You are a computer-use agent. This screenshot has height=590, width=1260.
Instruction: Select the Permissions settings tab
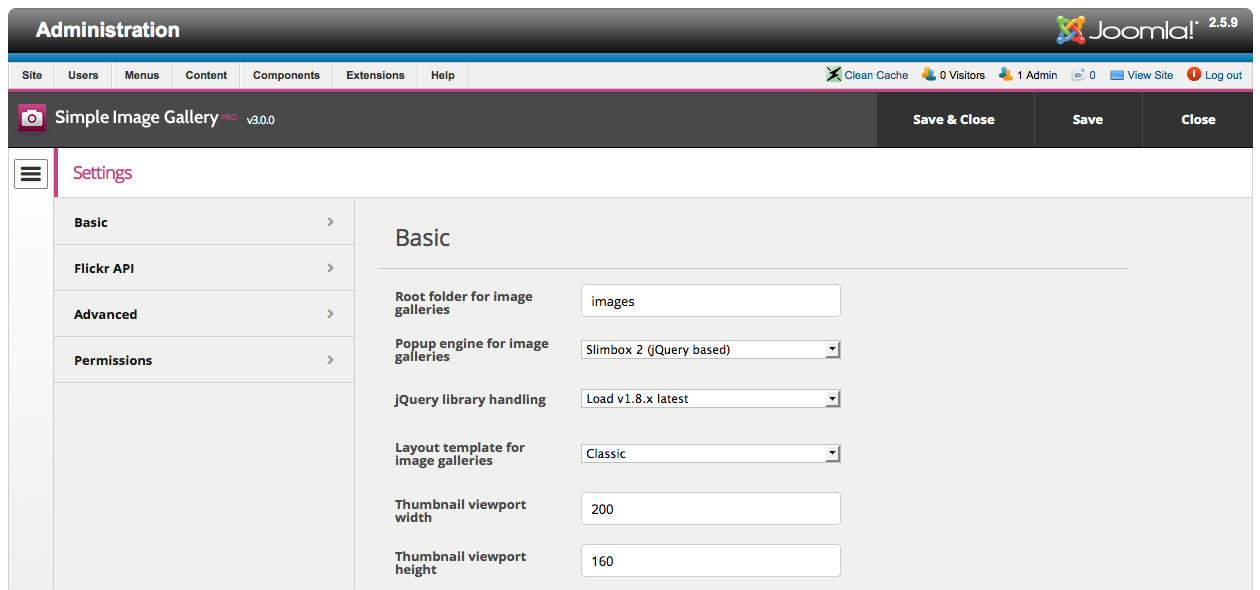[x=204, y=360]
